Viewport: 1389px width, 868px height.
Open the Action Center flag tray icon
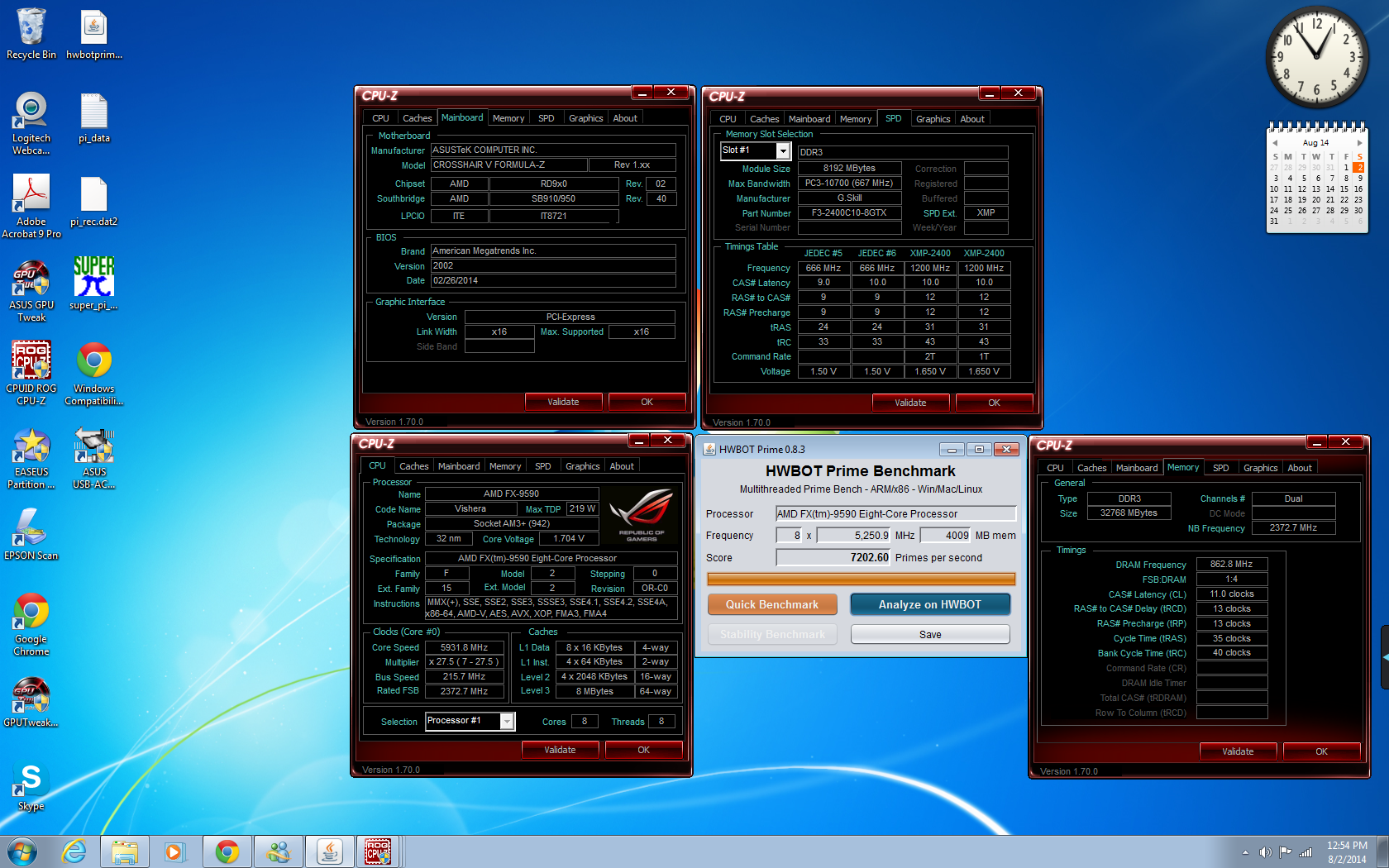(1285, 852)
